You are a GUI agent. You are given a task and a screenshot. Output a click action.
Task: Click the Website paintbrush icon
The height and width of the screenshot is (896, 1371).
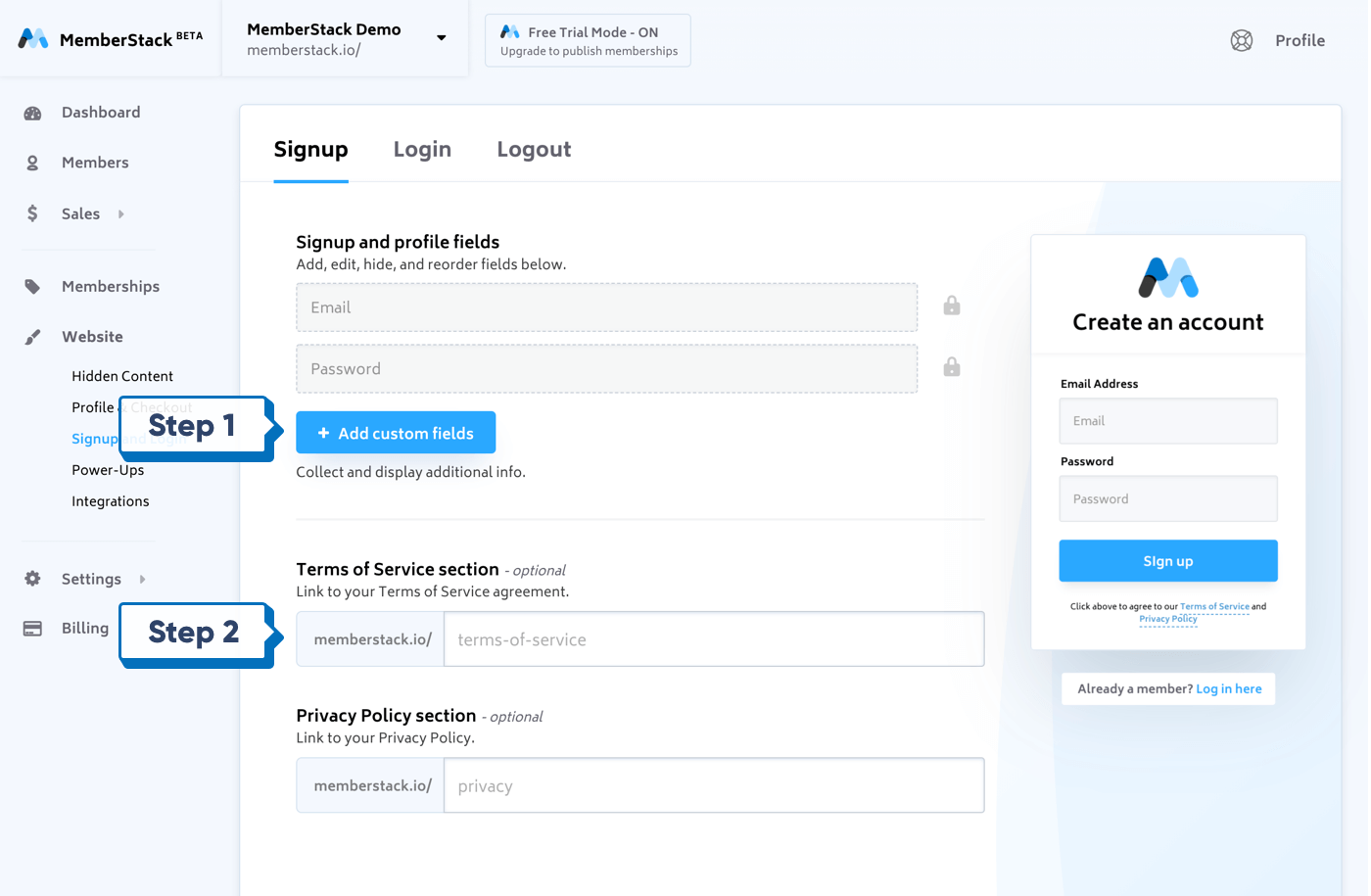(32, 337)
